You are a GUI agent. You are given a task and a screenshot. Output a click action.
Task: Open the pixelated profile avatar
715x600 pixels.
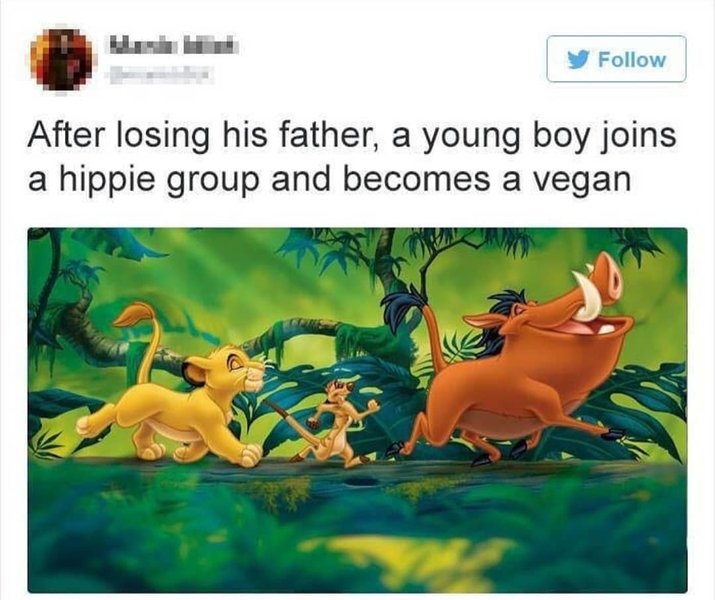tap(61, 59)
